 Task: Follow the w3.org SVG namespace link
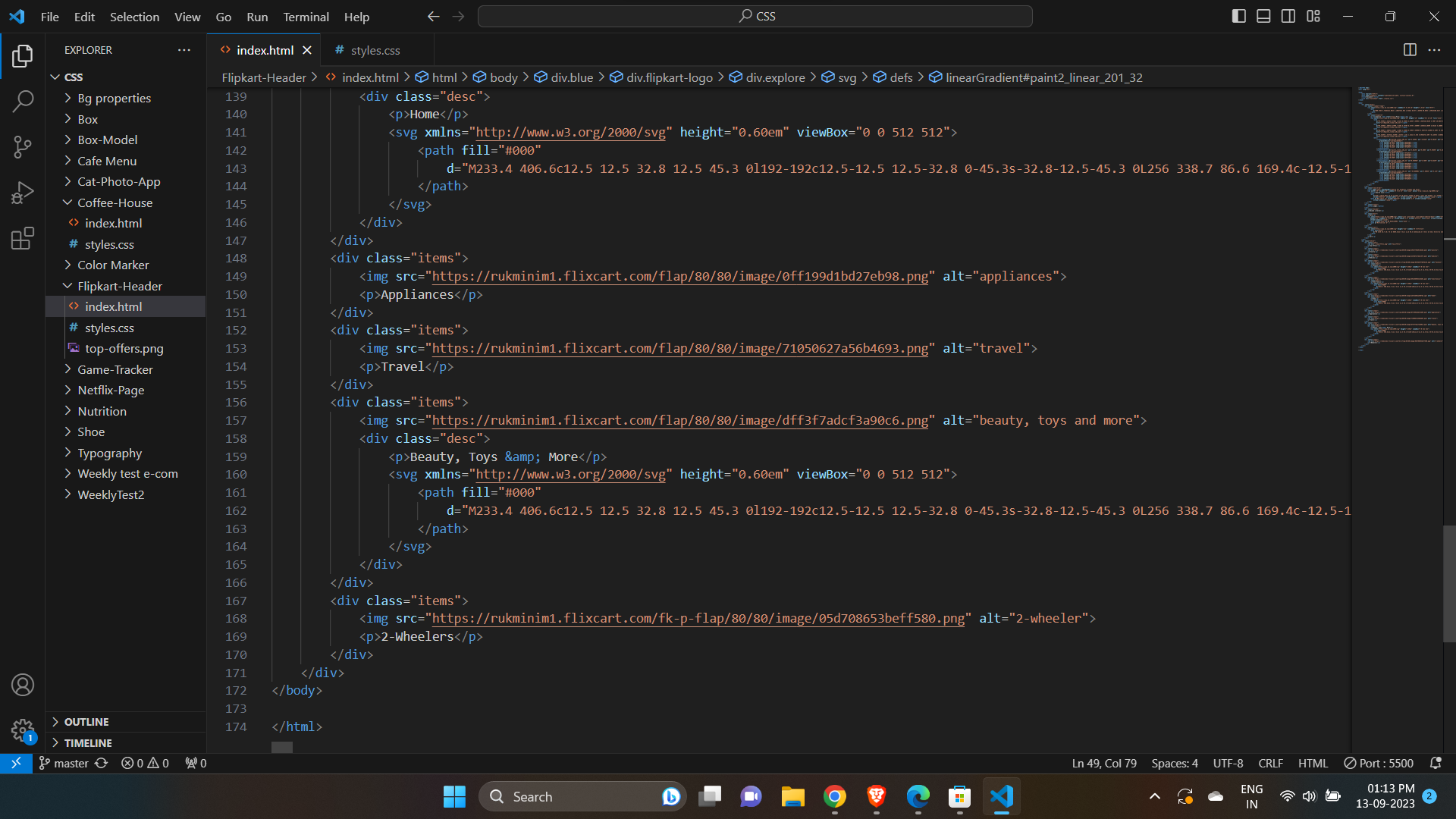tap(569, 132)
